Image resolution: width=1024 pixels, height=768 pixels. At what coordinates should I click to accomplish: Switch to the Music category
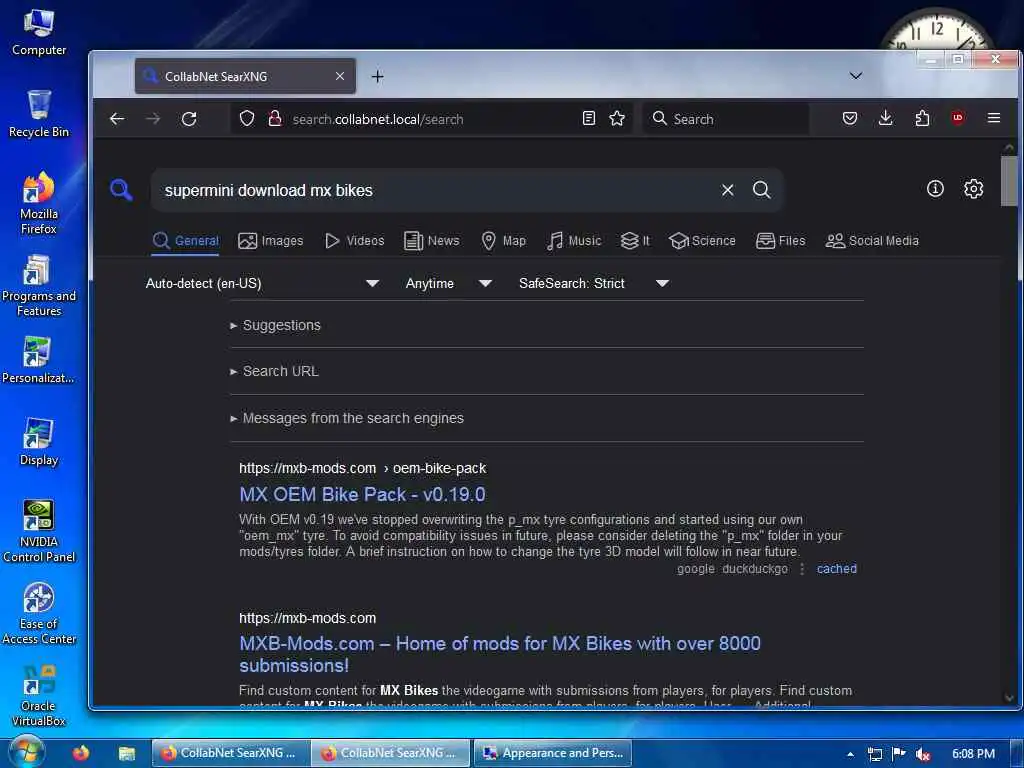click(x=574, y=241)
